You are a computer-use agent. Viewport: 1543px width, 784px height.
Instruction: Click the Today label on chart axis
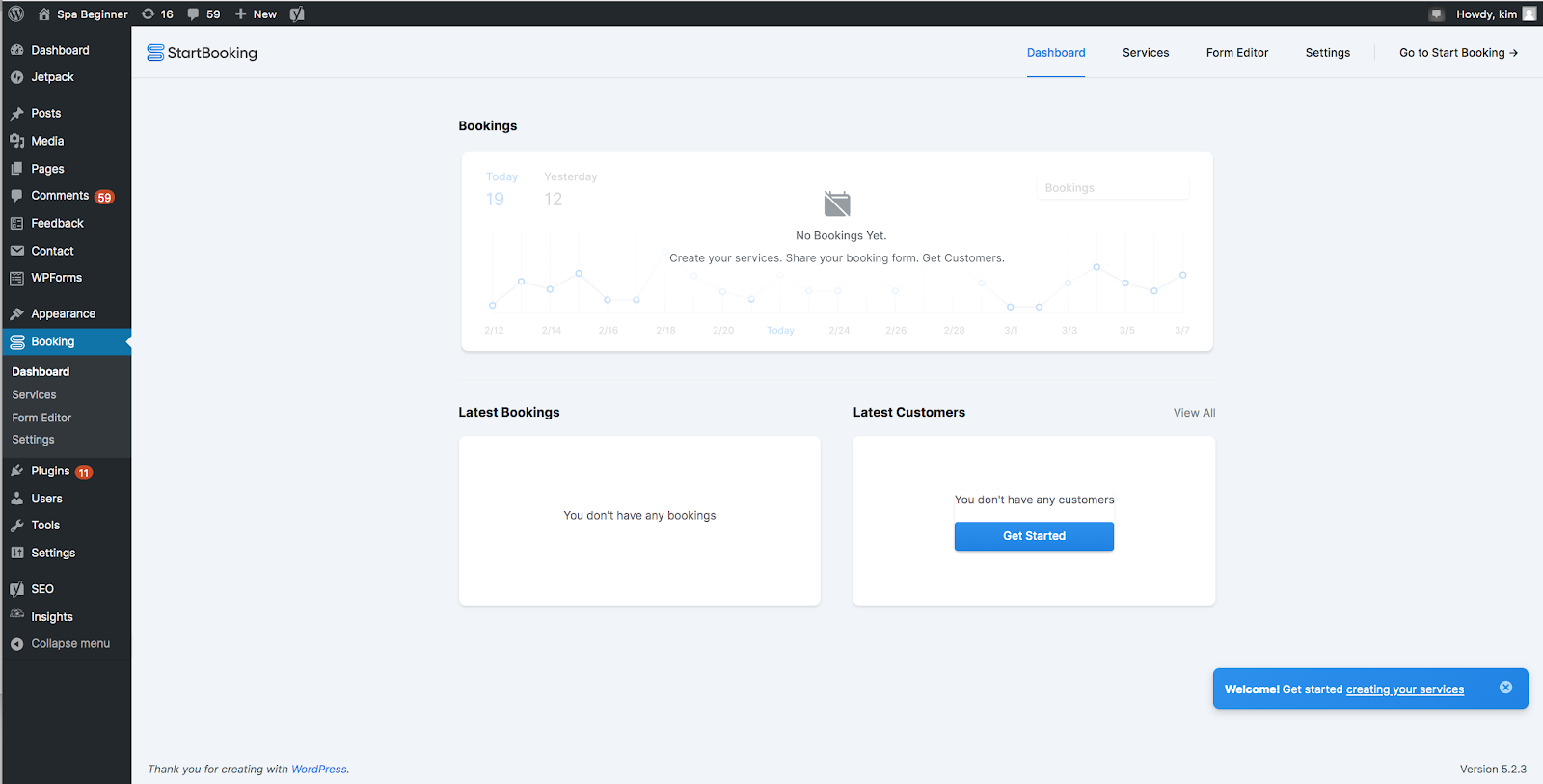click(780, 331)
